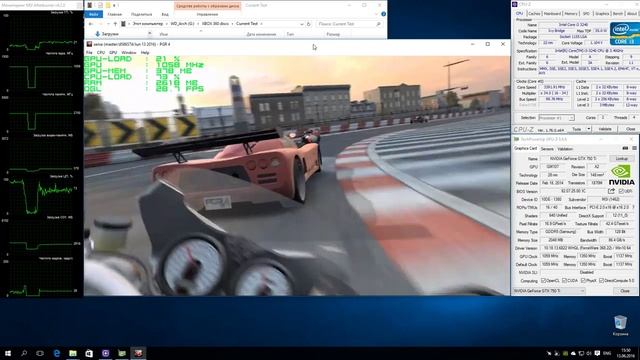Click the Close button in CPU-Z
640x360 pixels.
(x=630, y=129)
